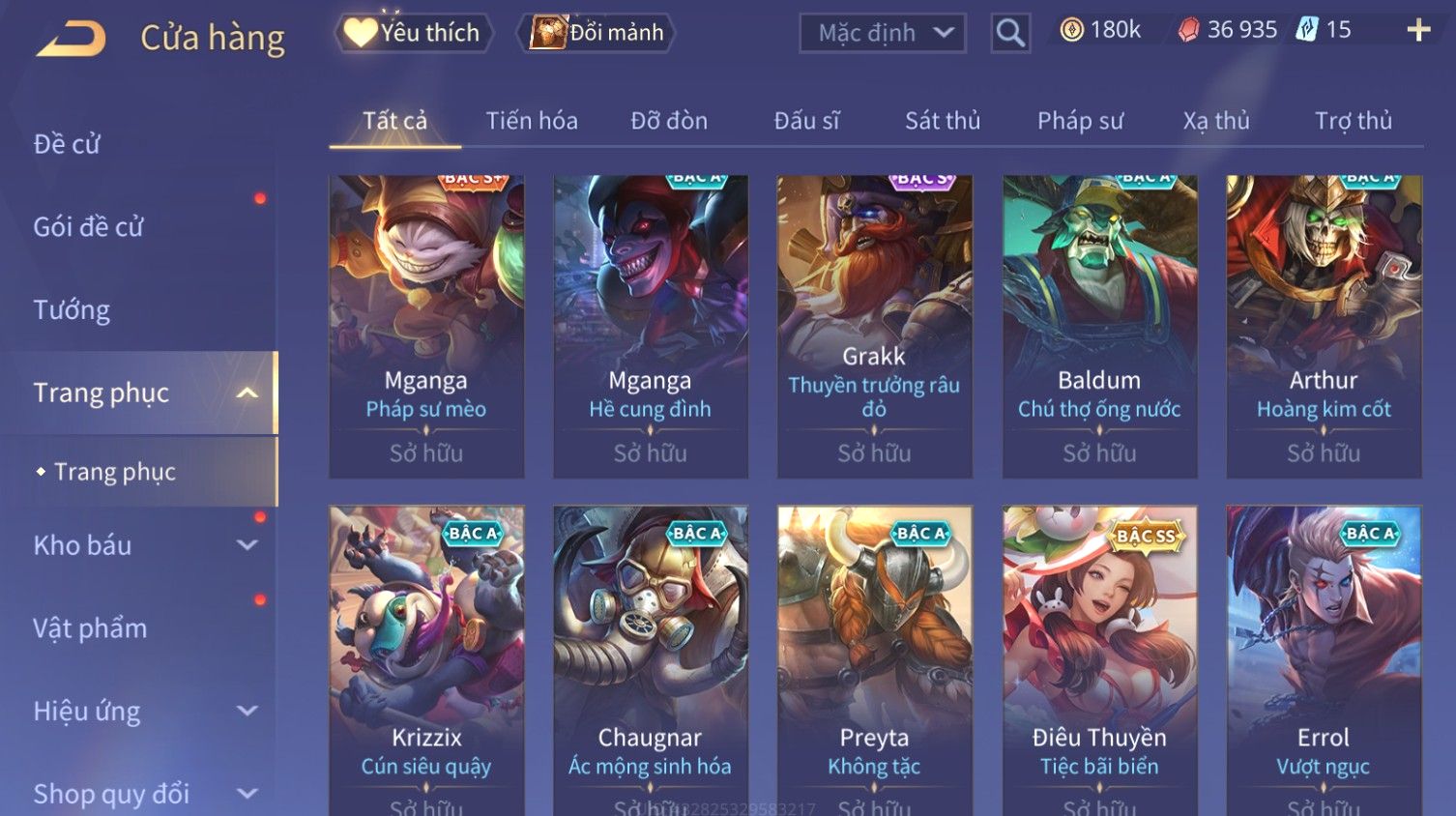
Task: Click the red ruby currency icon
Action: click(x=1188, y=31)
